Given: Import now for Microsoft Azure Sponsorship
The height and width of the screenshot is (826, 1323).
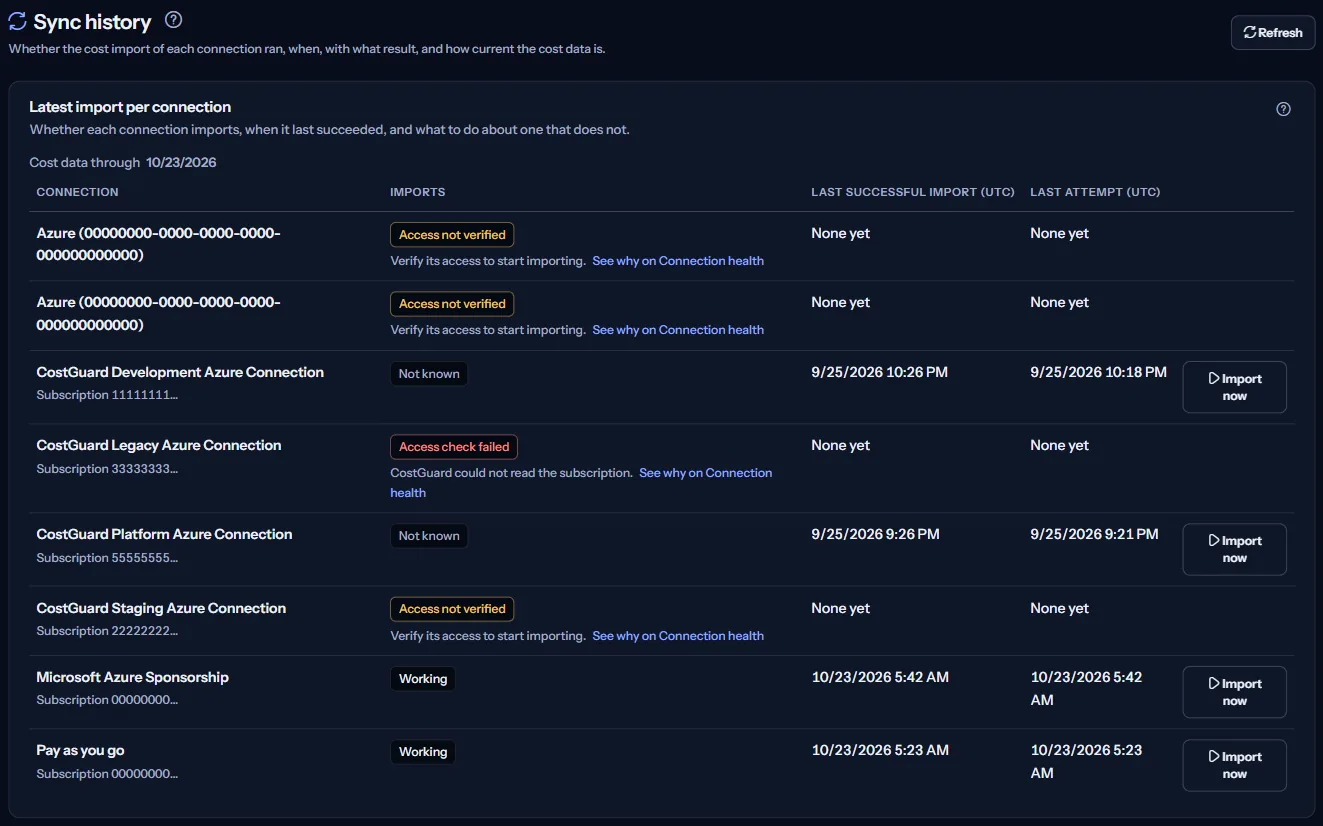Looking at the screenshot, I should [1234, 692].
